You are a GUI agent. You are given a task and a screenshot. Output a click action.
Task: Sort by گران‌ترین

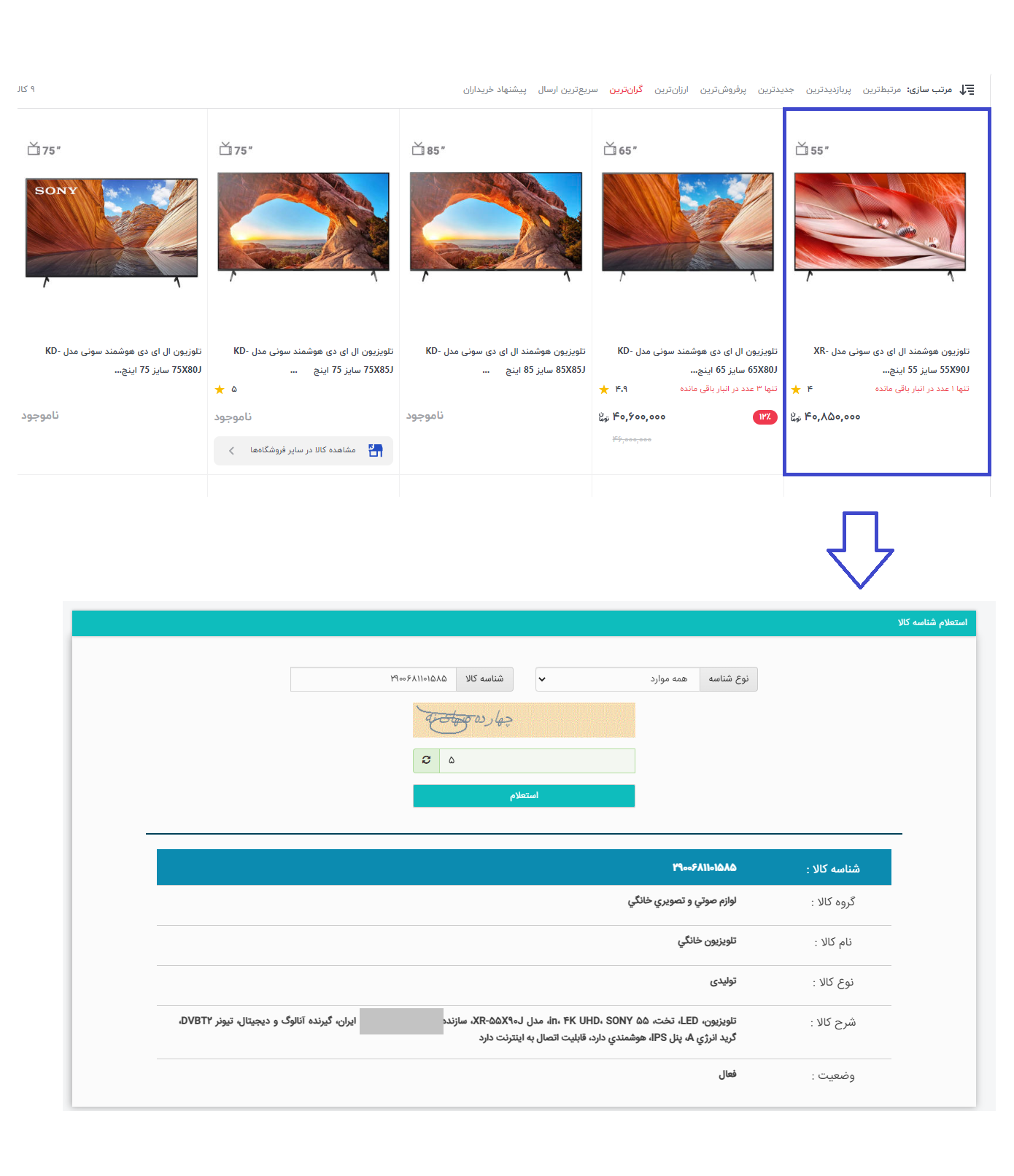click(626, 90)
